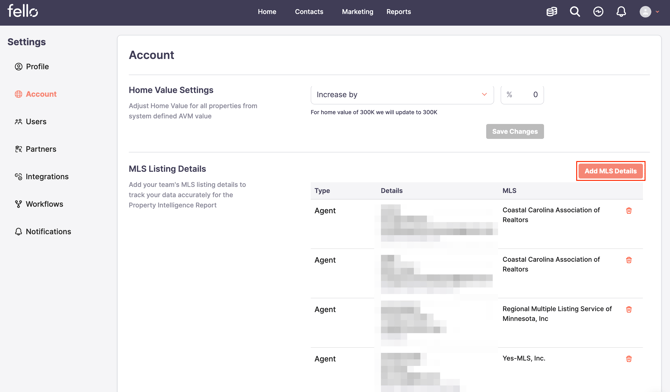Click the dropdown chevron beside Increase by

pos(484,94)
